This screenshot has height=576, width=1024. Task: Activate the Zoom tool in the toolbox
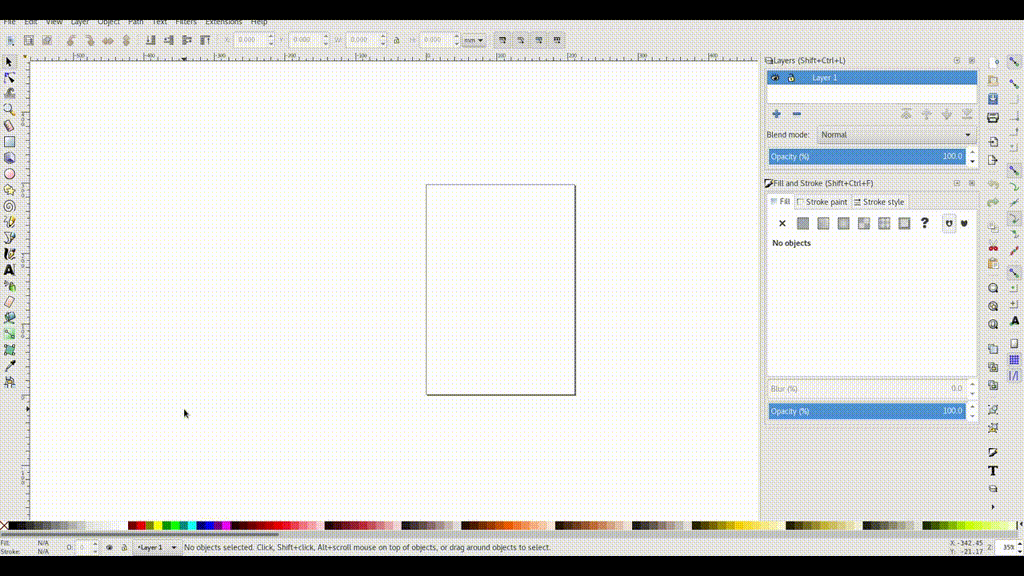coord(9,110)
